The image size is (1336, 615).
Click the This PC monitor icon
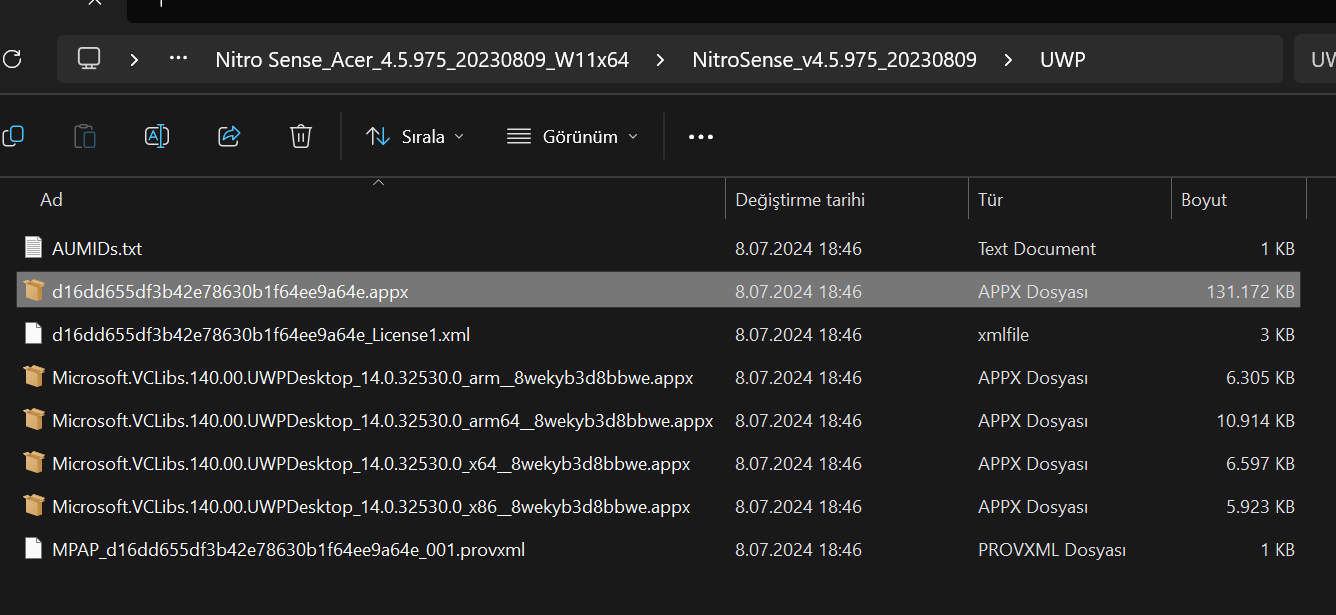(89, 59)
